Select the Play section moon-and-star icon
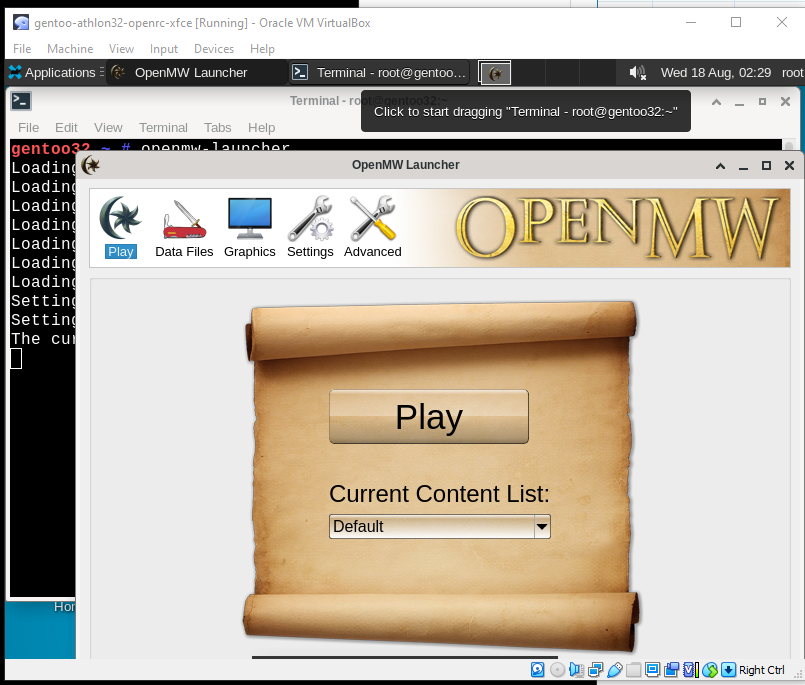 point(121,228)
